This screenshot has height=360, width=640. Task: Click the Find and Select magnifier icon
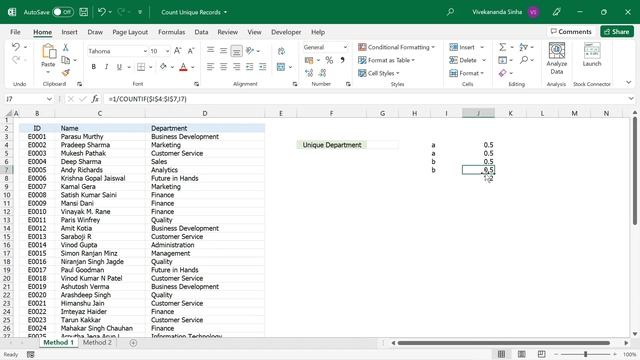pyautogui.click(x=524, y=60)
